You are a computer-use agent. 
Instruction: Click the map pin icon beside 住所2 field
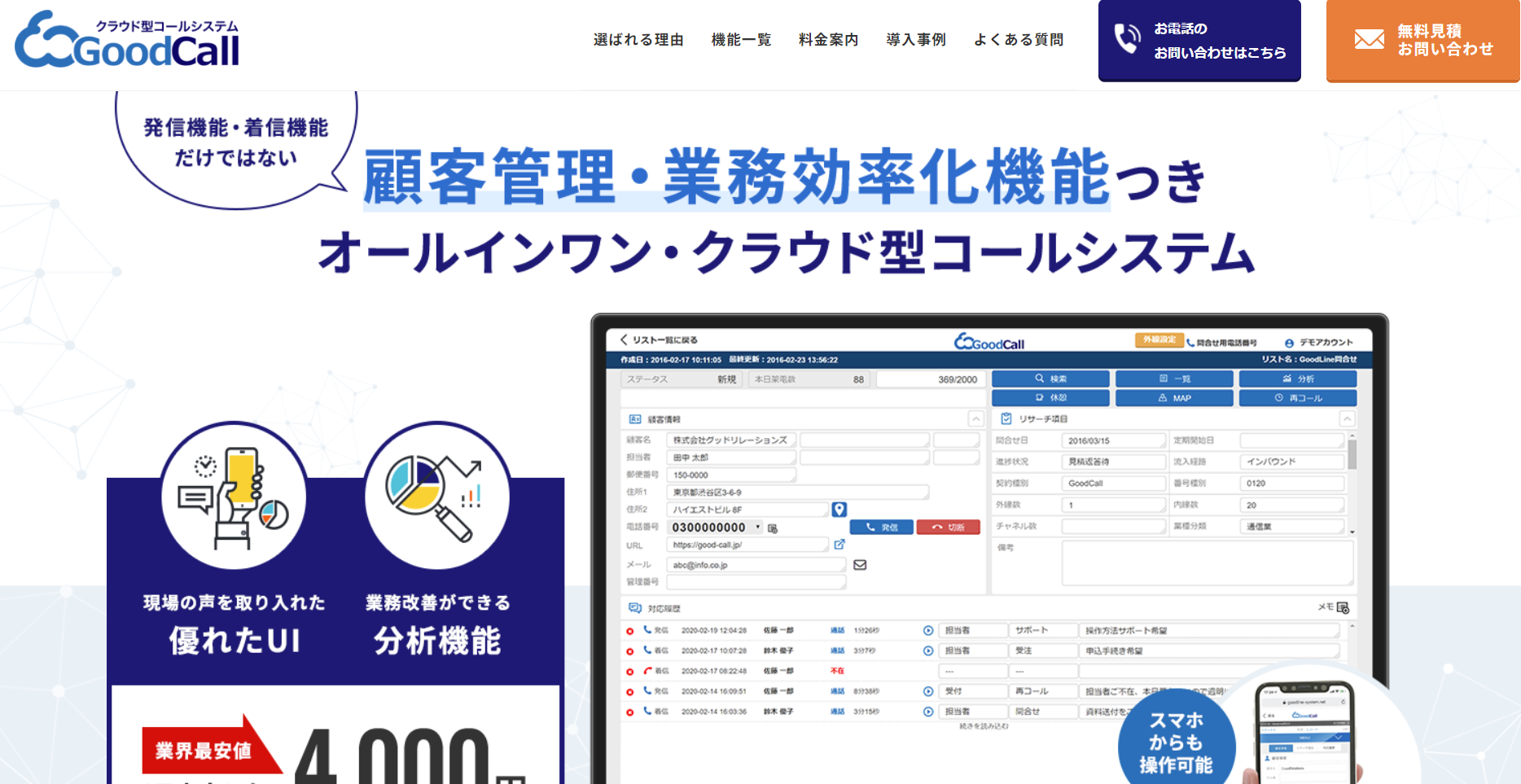tap(841, 509)
